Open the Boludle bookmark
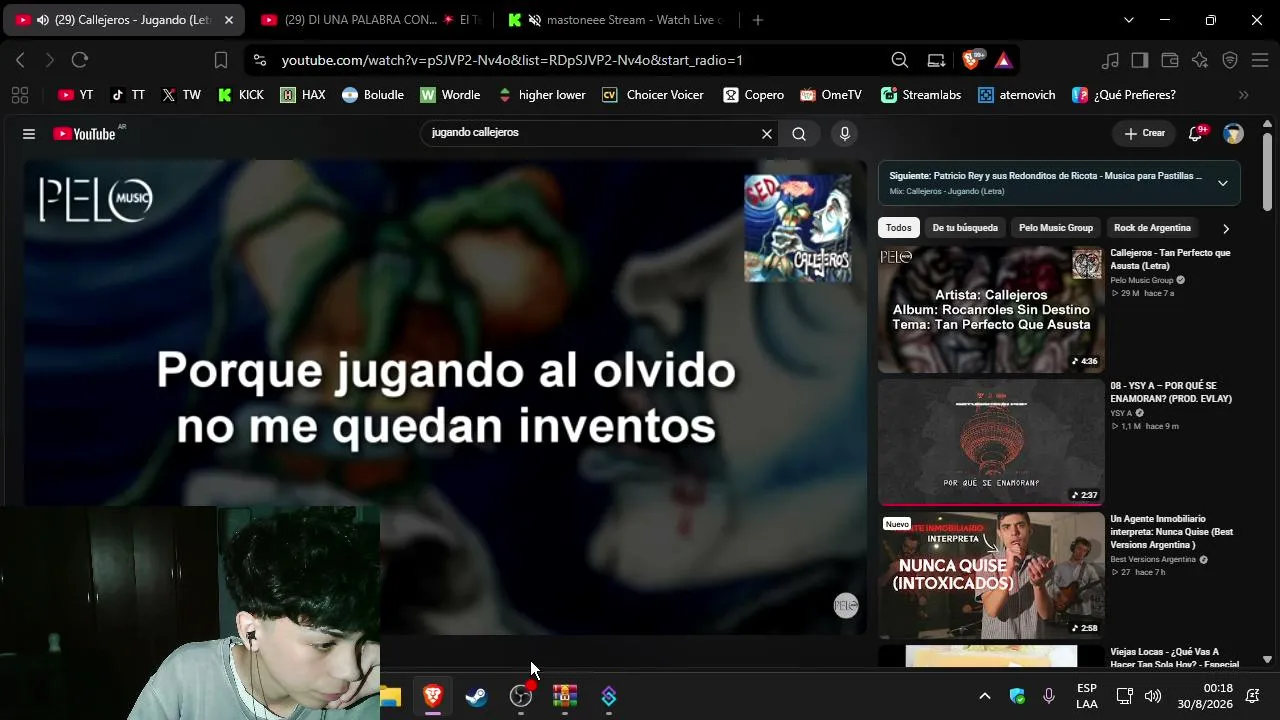1280x720 pixels. tap(373, 95)
